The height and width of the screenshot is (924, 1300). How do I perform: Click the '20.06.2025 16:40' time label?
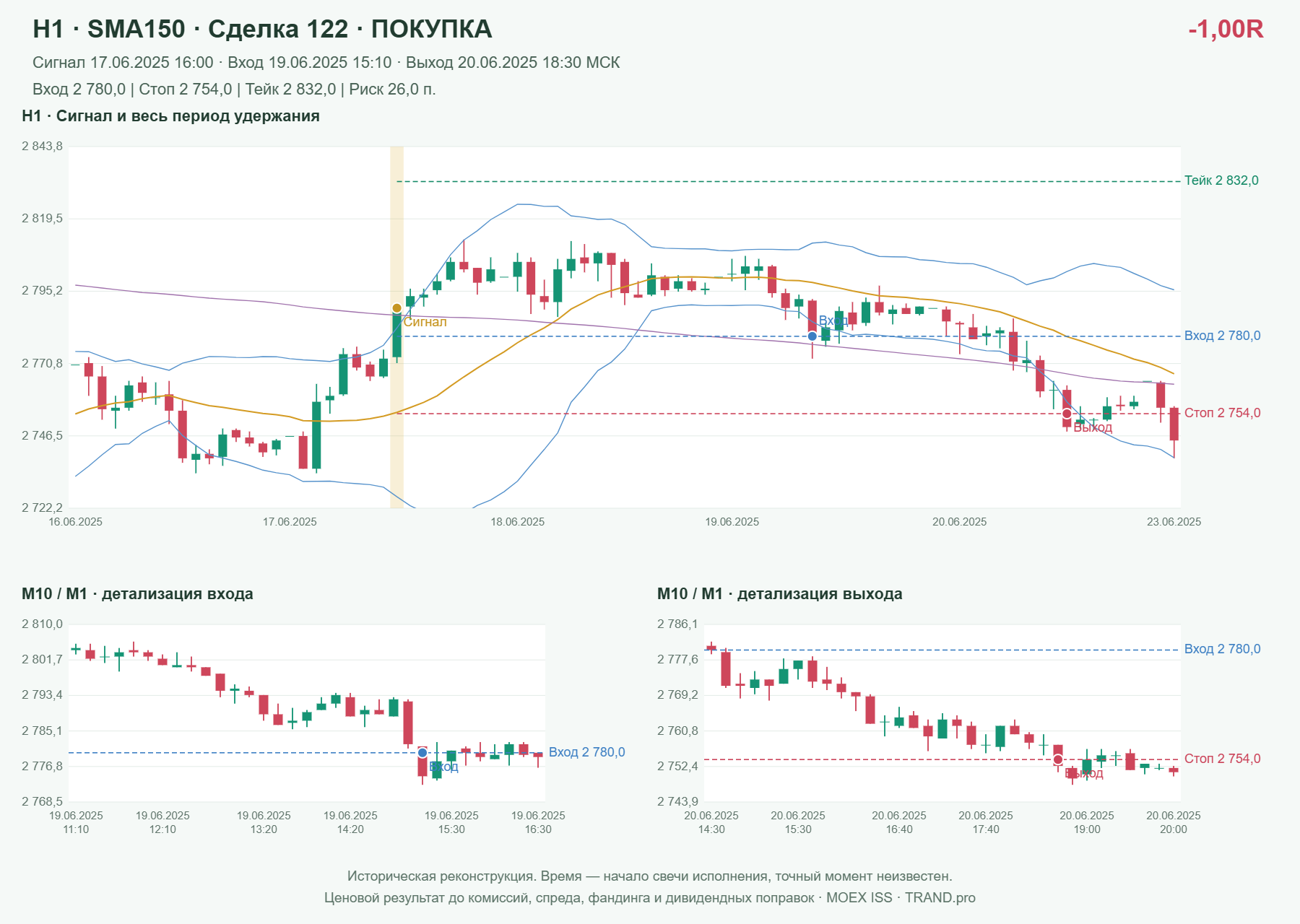899,822
